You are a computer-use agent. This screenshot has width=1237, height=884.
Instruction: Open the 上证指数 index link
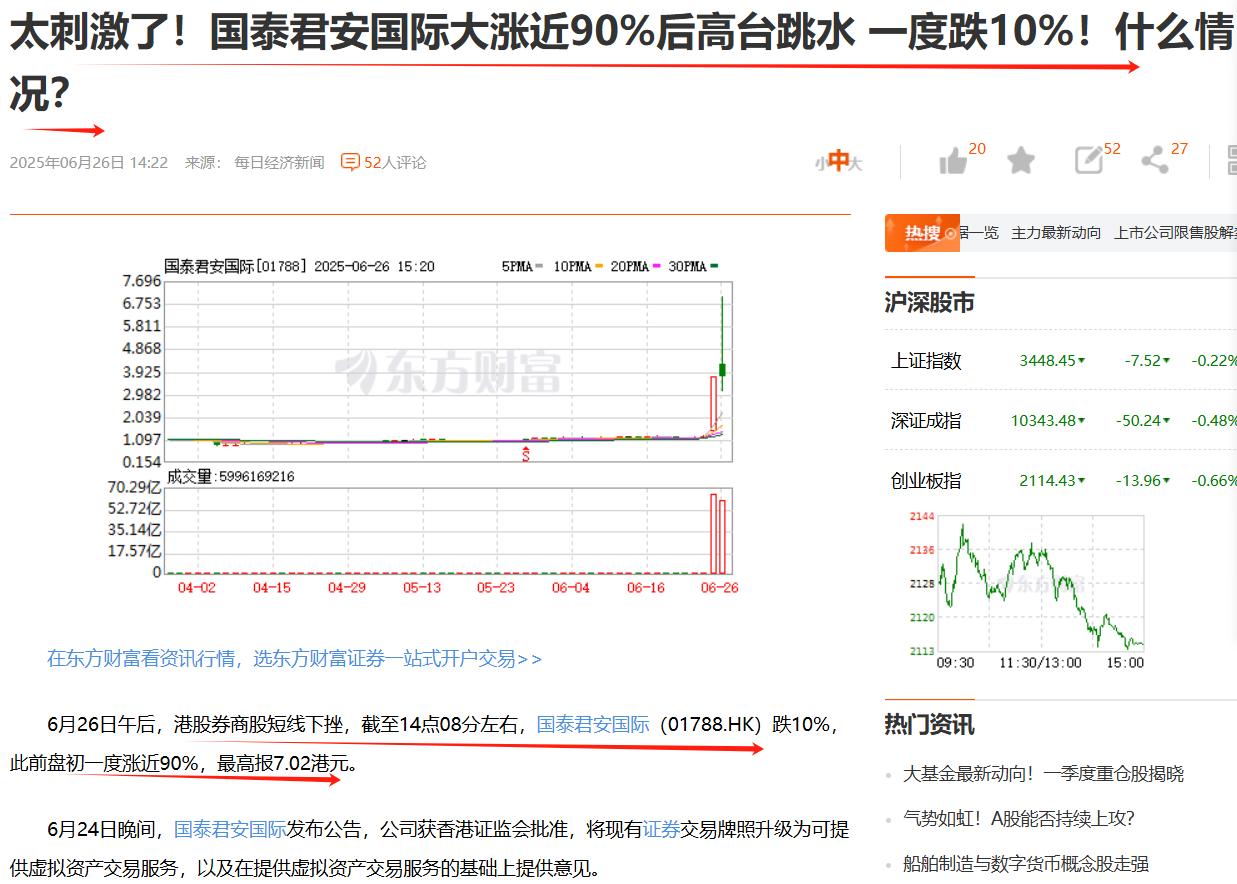point(926,361)
